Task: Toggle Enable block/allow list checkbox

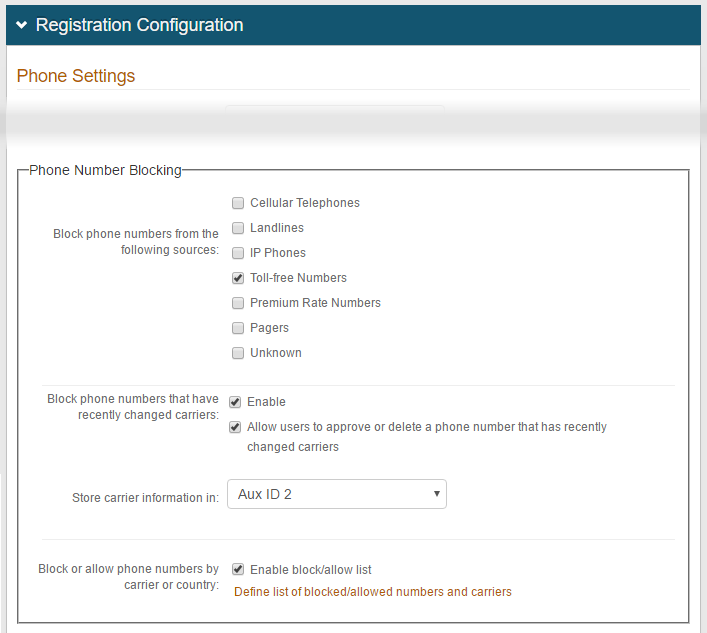Action: 238,570
